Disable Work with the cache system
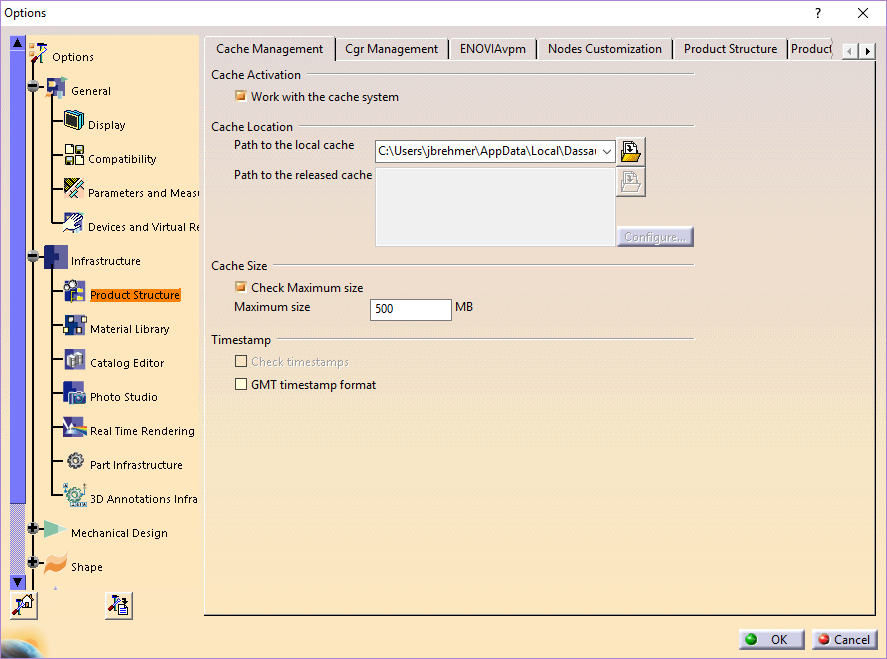This screenshot has height=659, width=887. coord(240,96)
